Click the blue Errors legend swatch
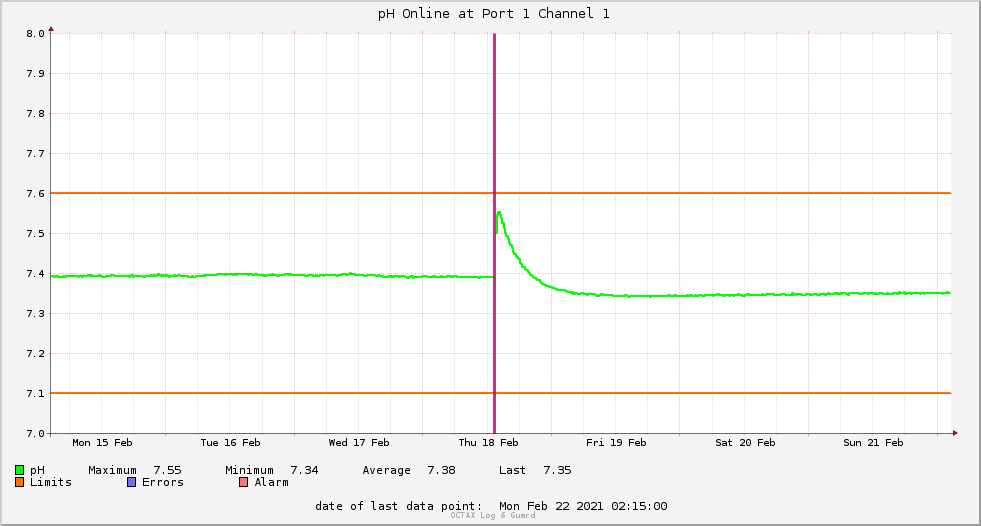This screenshot has height=526, width=981. click(131, 482)
